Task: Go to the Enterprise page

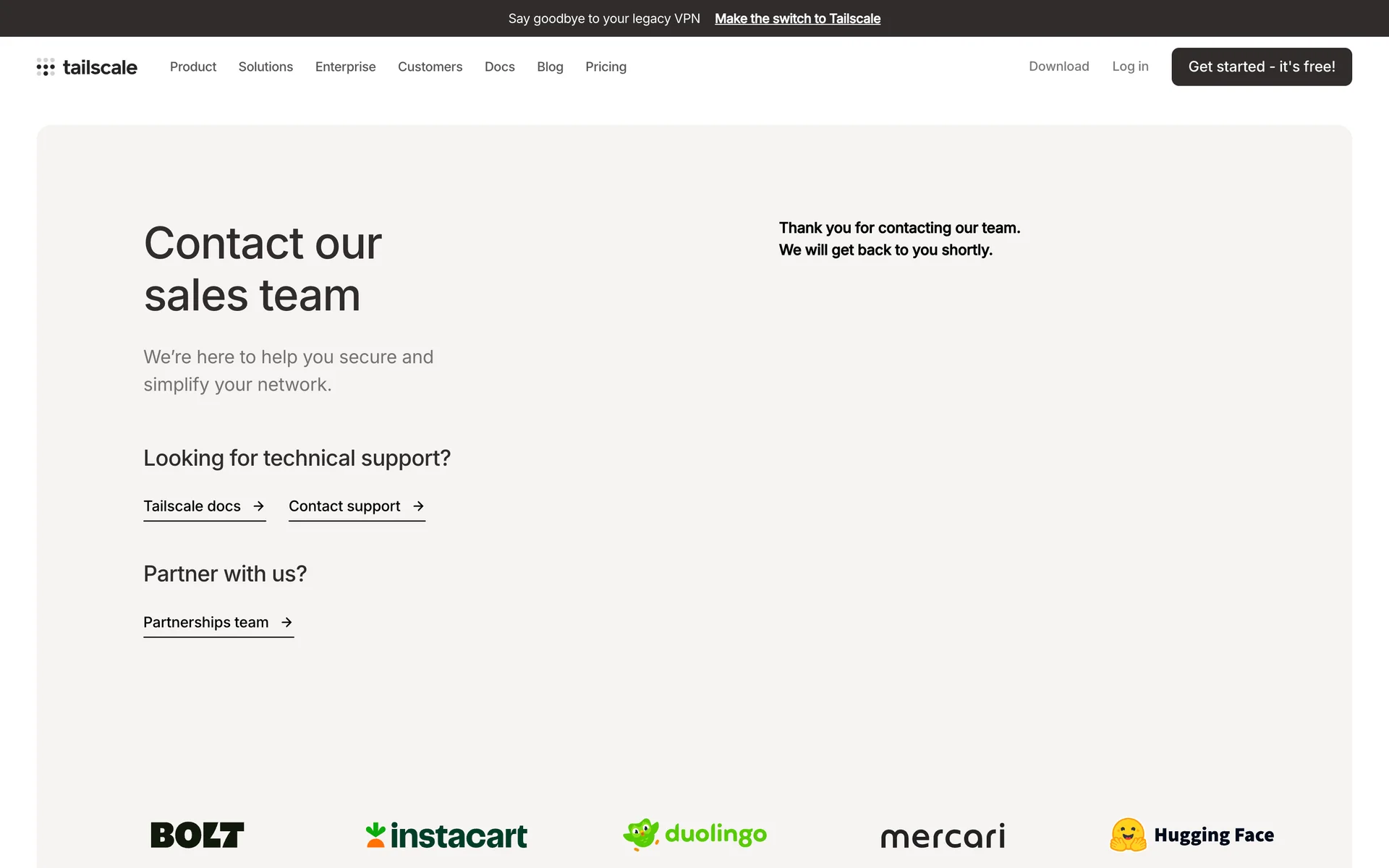Action: pos(345,67)
